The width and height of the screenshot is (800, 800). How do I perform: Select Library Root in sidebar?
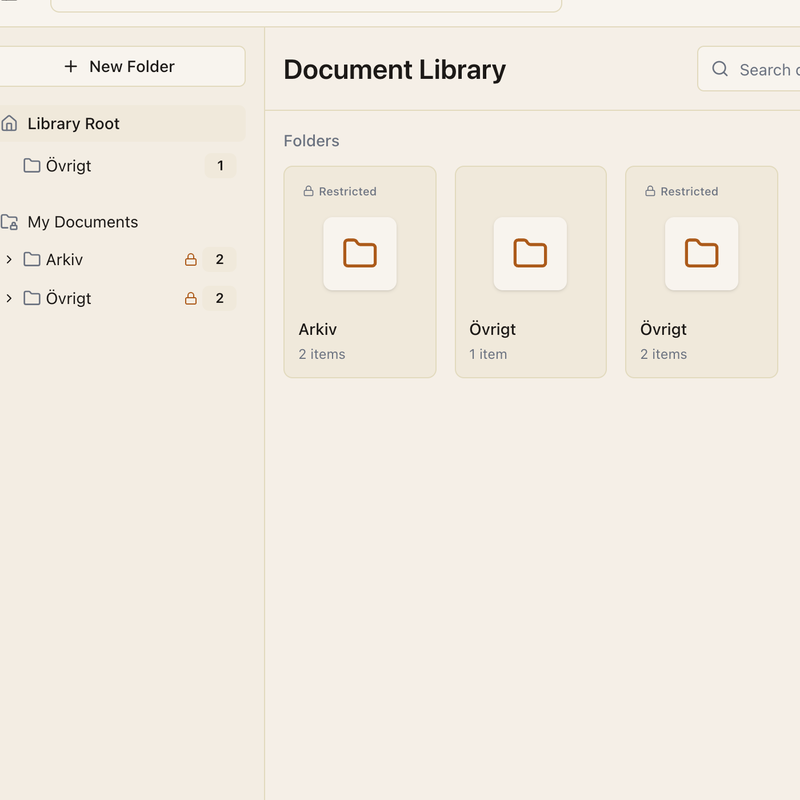point(121,123)
